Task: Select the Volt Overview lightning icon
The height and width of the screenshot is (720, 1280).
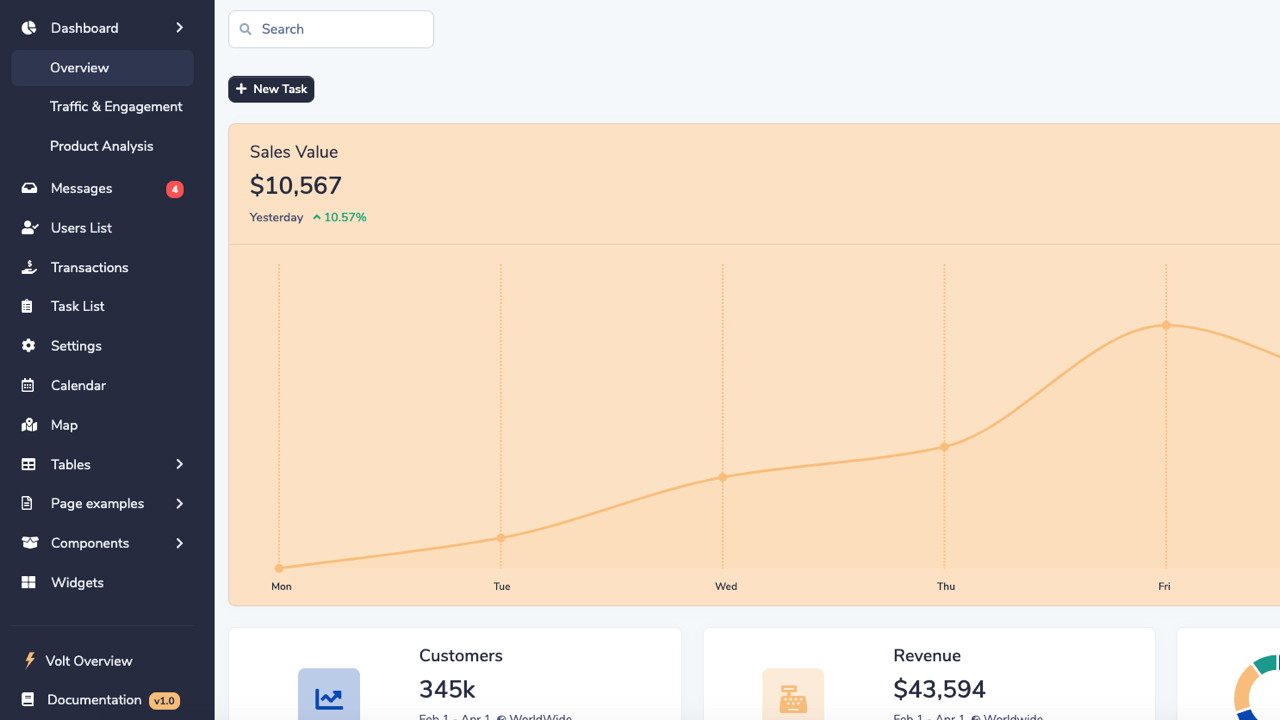Action: pyautogui.click(x=30, y=660)
